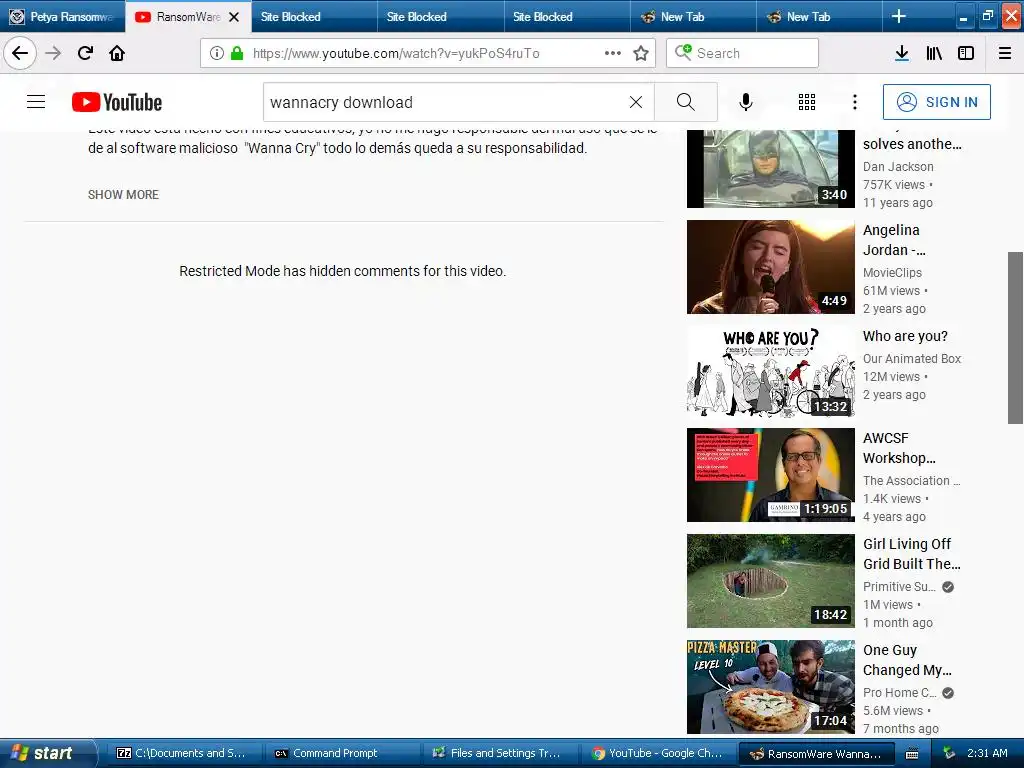Close the RansomWare YouTube tab
1024x768 pixels.
[234, 17]
